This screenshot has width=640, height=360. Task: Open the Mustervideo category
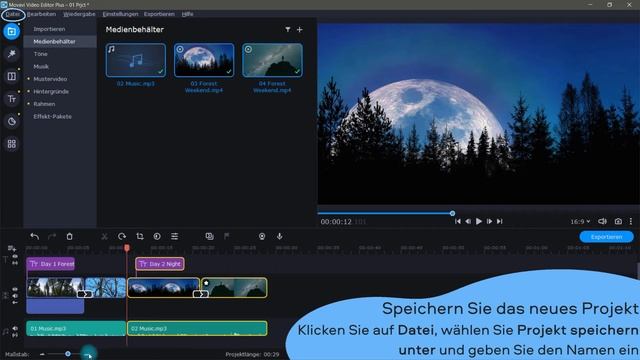pyautogui.click(x=50, y=79)
